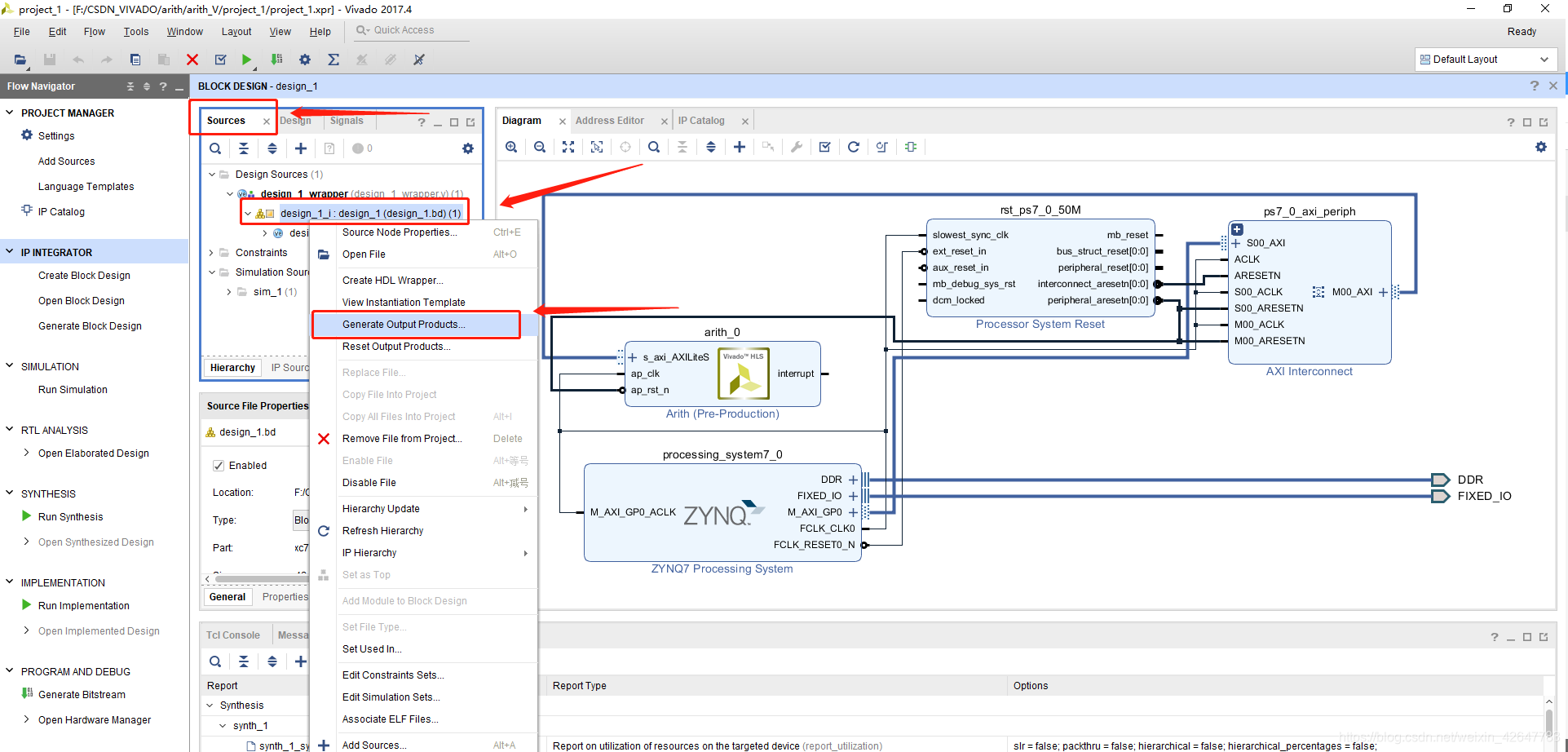
Task: Collapse the SIMULATION section
Action: point(10,366)
